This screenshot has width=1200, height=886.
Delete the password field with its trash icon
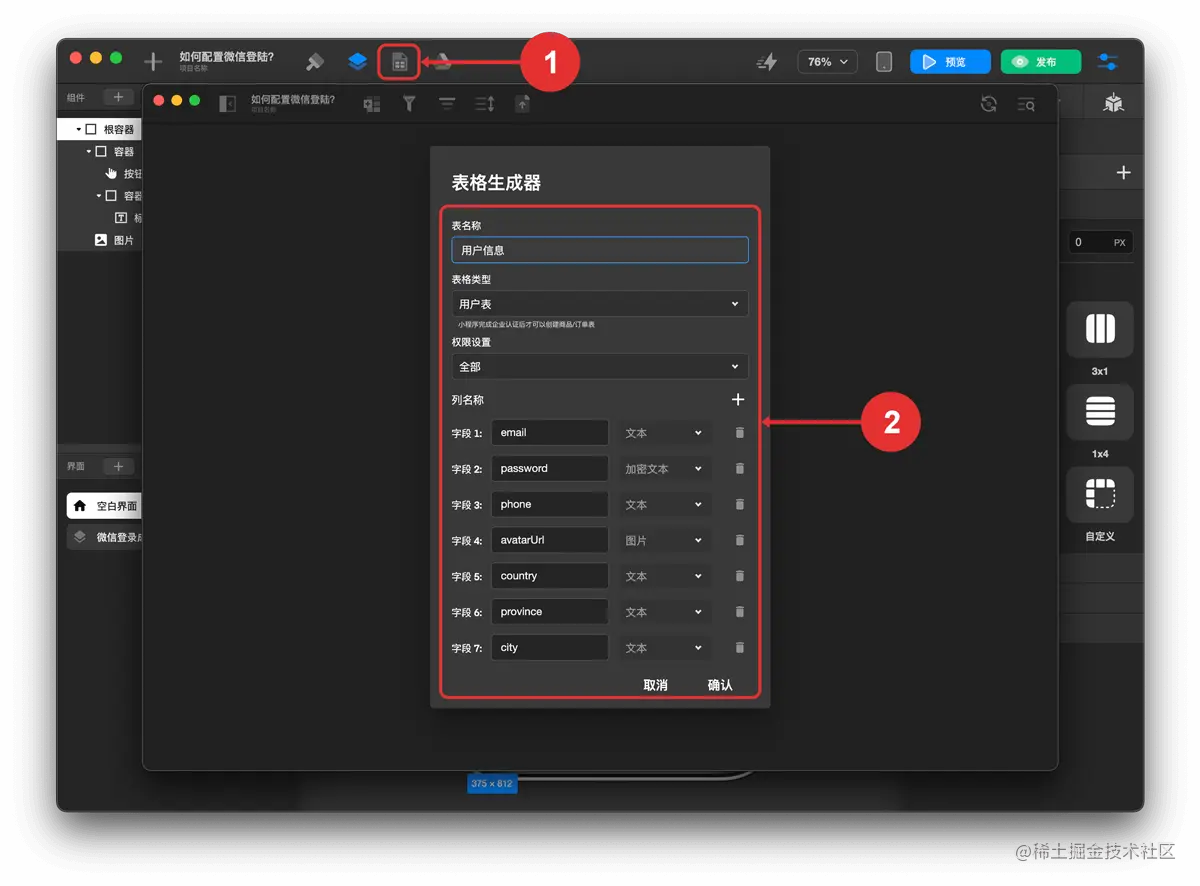(740, 469)
